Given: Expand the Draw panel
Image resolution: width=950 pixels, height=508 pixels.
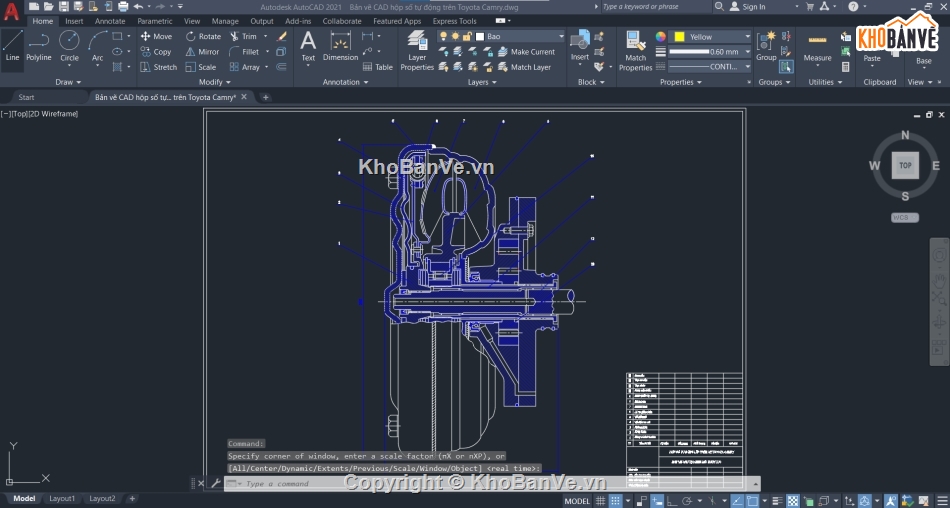Looking at the screenshot, I should point(68,82).
